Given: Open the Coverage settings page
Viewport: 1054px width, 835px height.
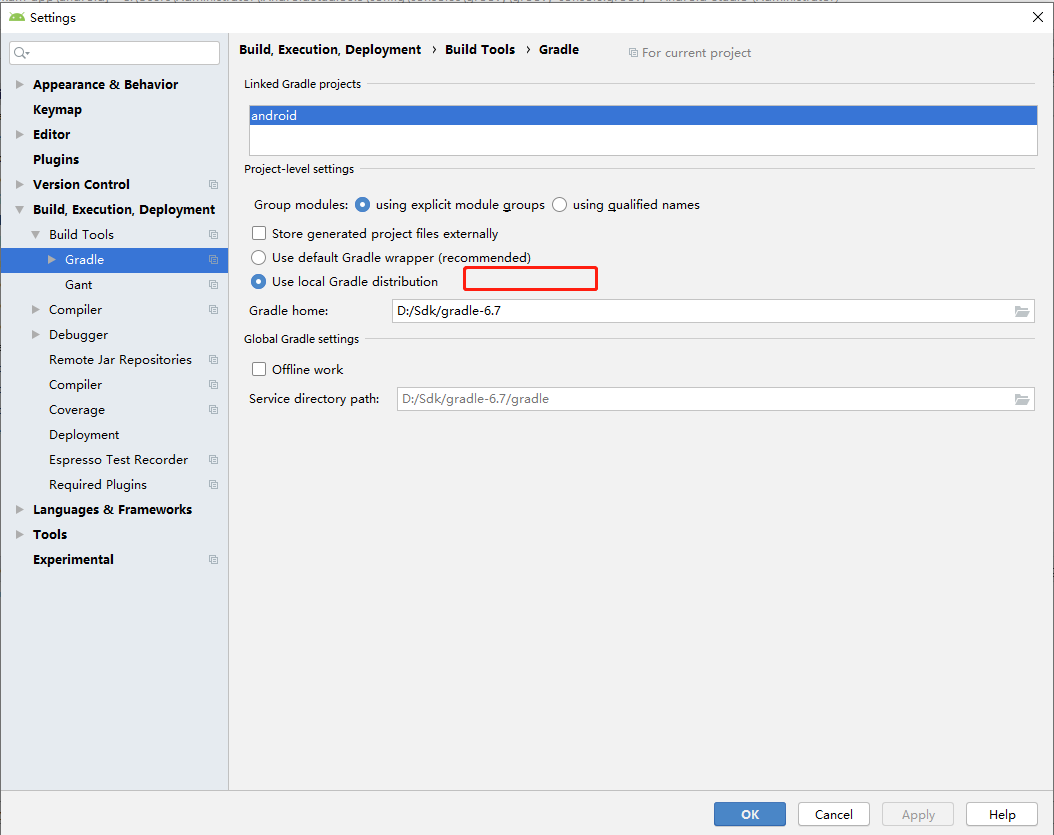Looking at the screenshot, I should 77,409.
